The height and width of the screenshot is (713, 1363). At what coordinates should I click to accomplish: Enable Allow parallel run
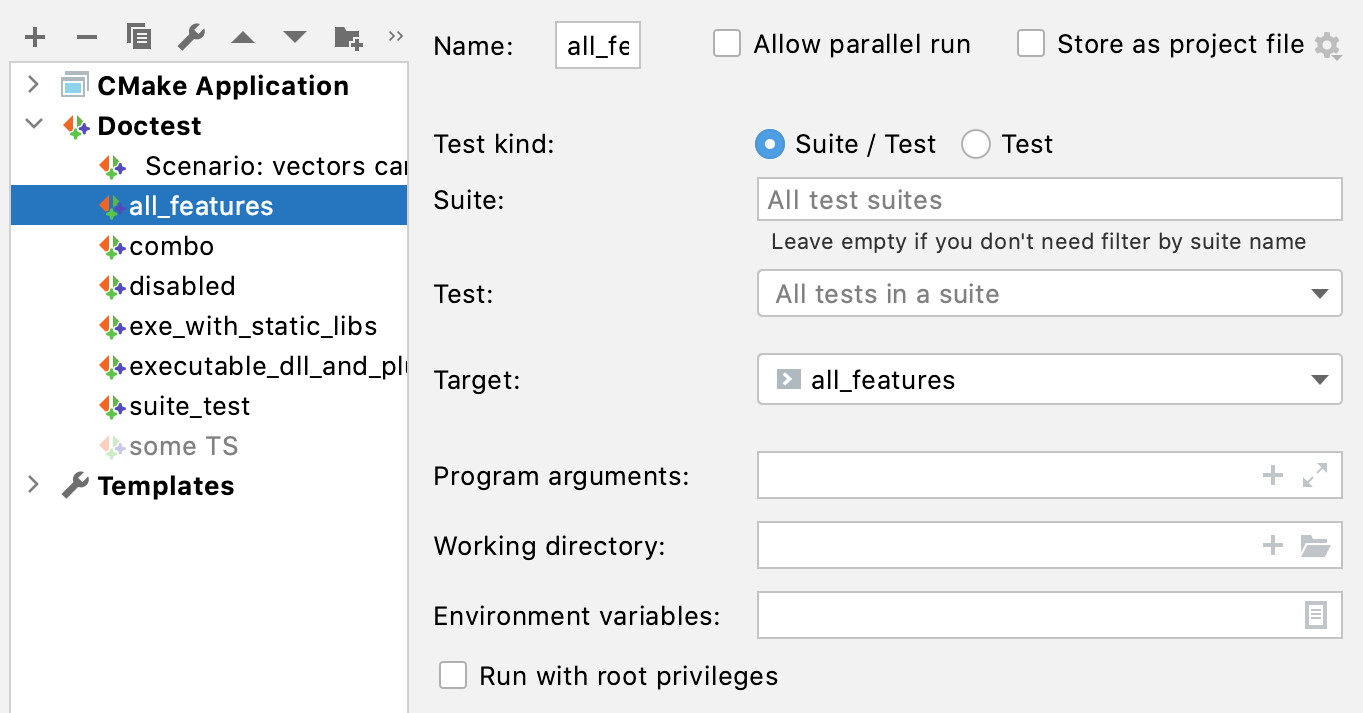(x=727, y=43)
